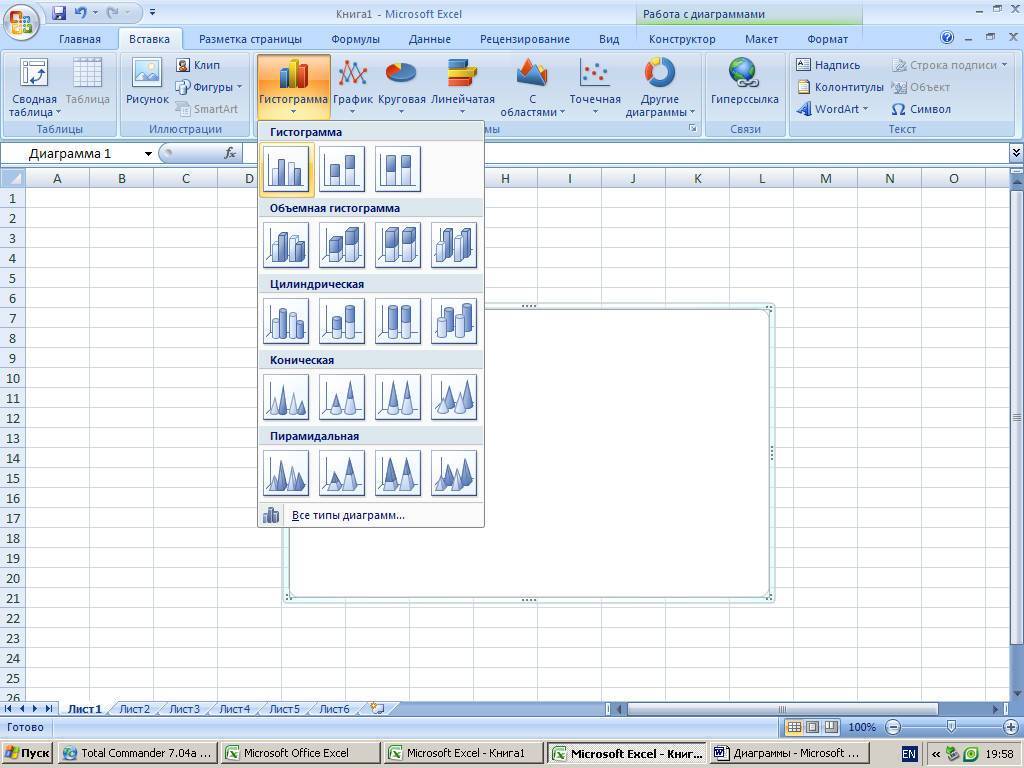Switch to the Данные tab

click(x=429, y=39)
